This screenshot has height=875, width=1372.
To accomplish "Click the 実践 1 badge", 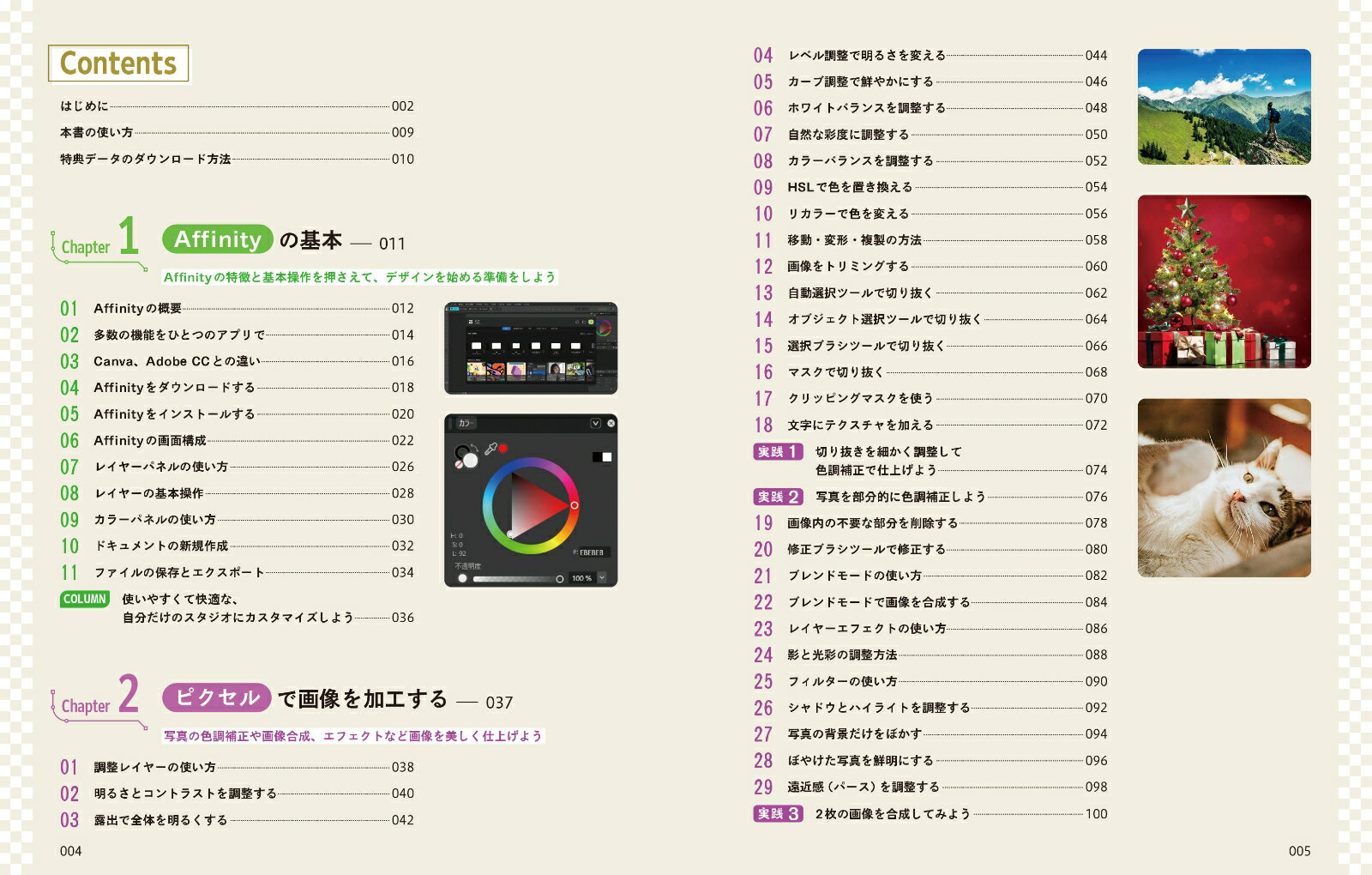I will [778, 452].
